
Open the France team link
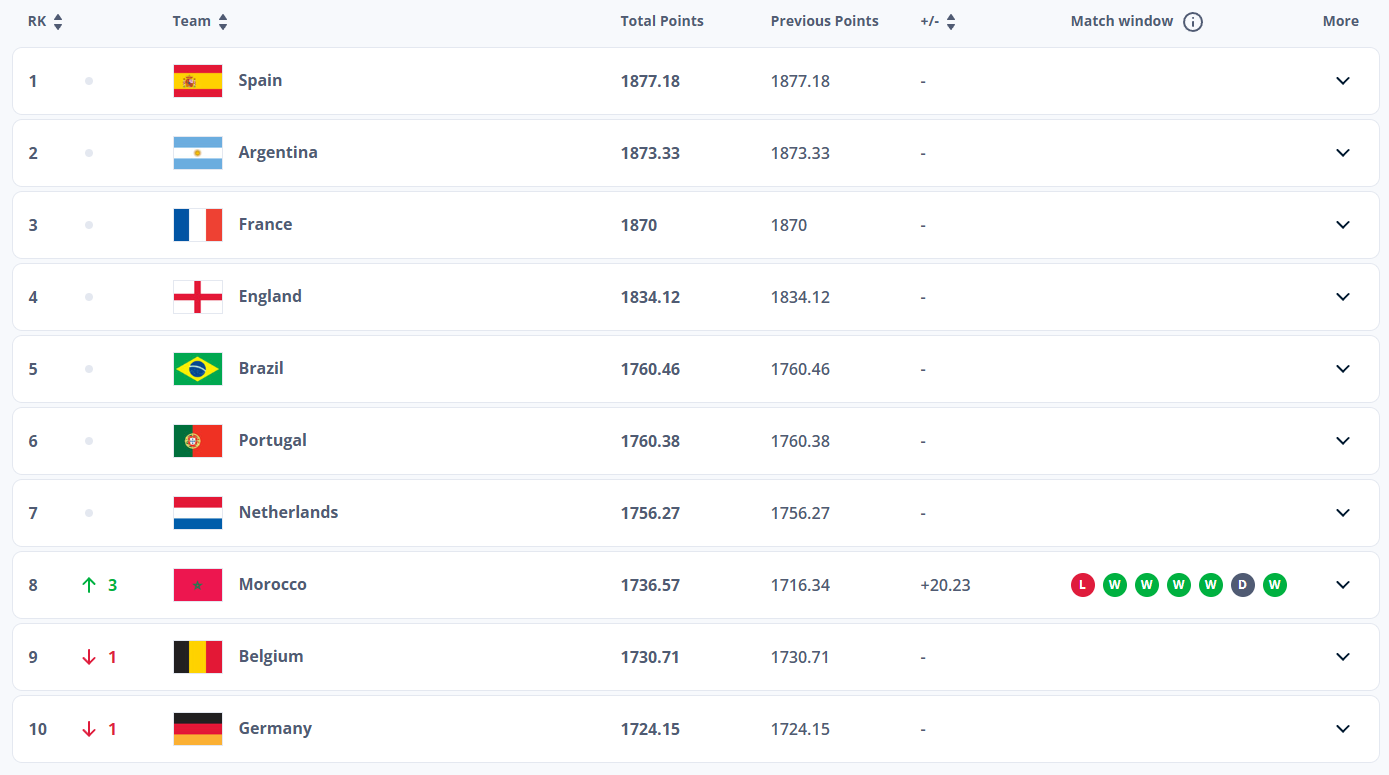tap(265, 225)
